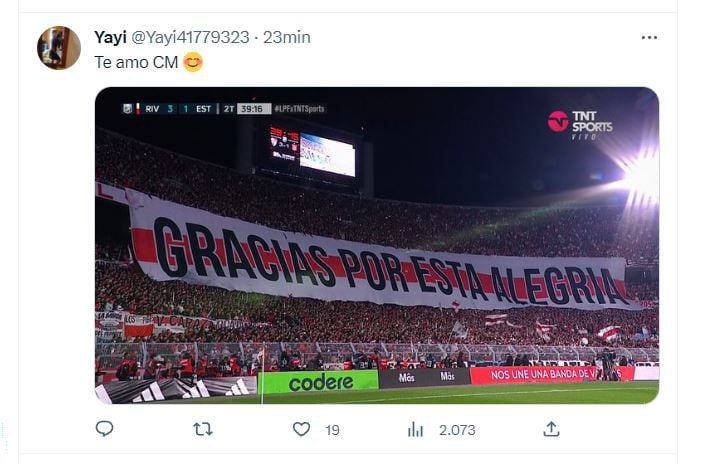The height and width of the screenshot is (464, 704).
Task: Open the Gracias Por Esta Alegria banner photo
Action: [x=377, y=245]
